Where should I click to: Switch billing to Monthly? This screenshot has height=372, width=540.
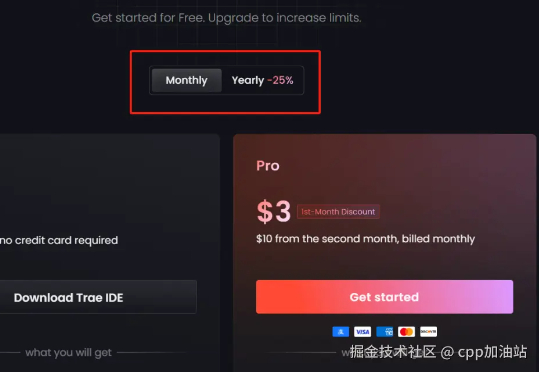[187, 80]
